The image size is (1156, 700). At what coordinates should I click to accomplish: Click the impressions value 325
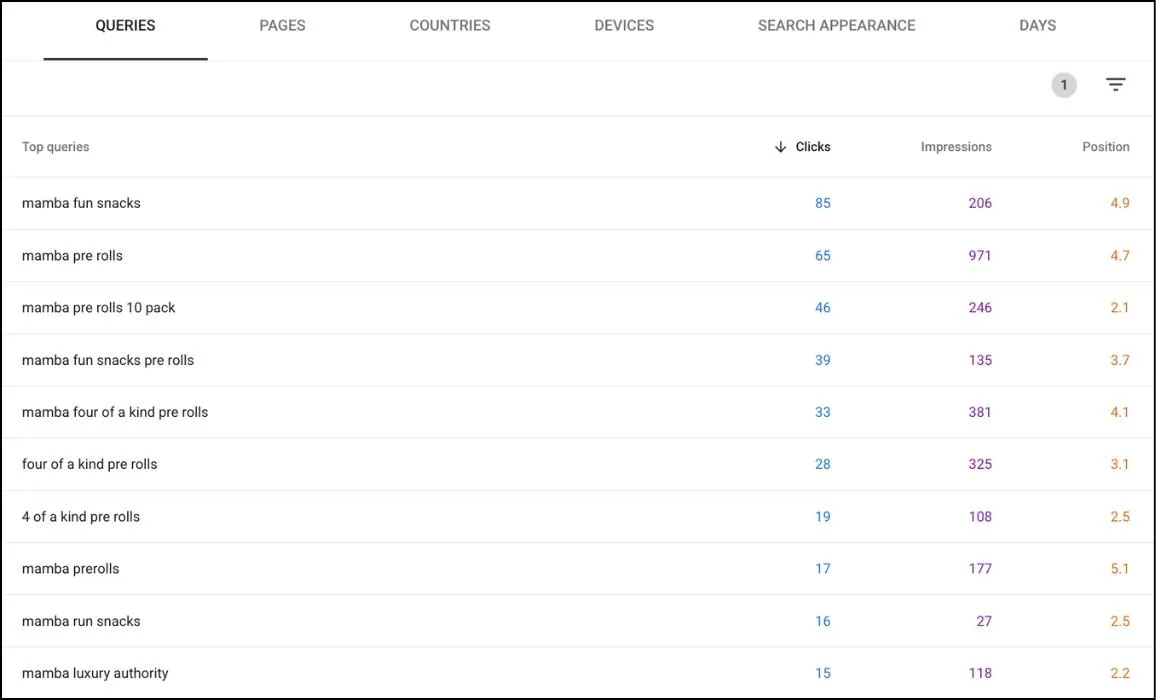click(980, 464)
